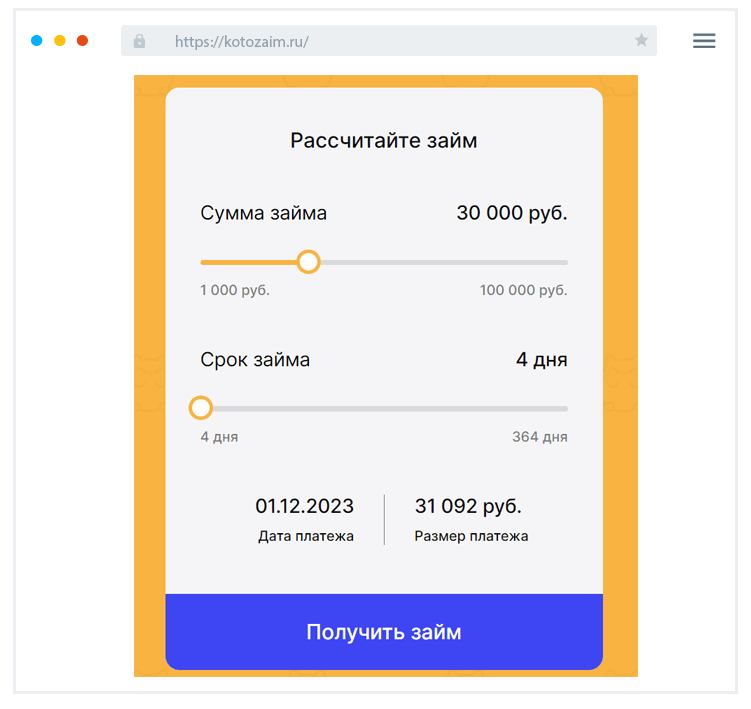Click the "Срок займа" label
Viewport: 751px width, 709px height.
coord(255,360)
